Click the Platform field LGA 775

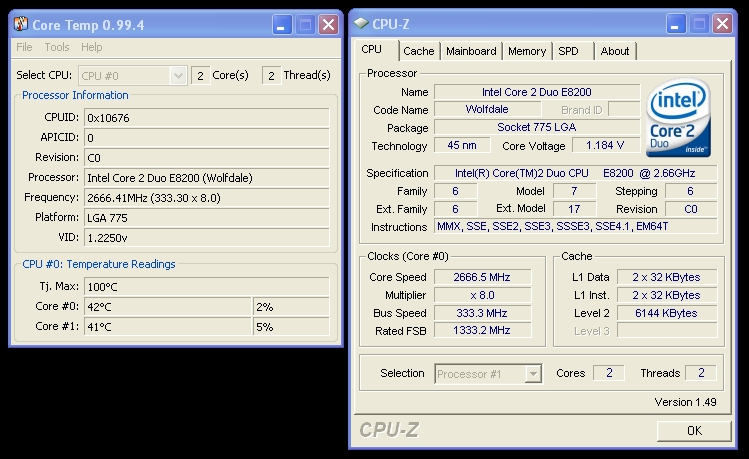(x=207, y=218)
